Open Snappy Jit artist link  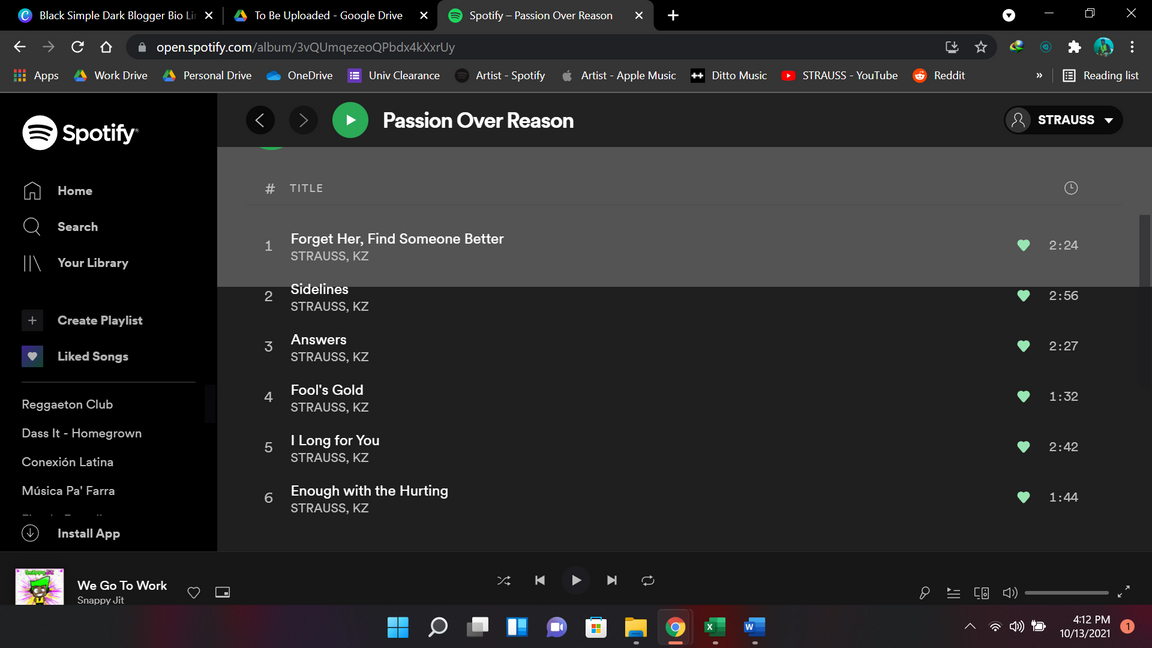click(x=101, y=600)
